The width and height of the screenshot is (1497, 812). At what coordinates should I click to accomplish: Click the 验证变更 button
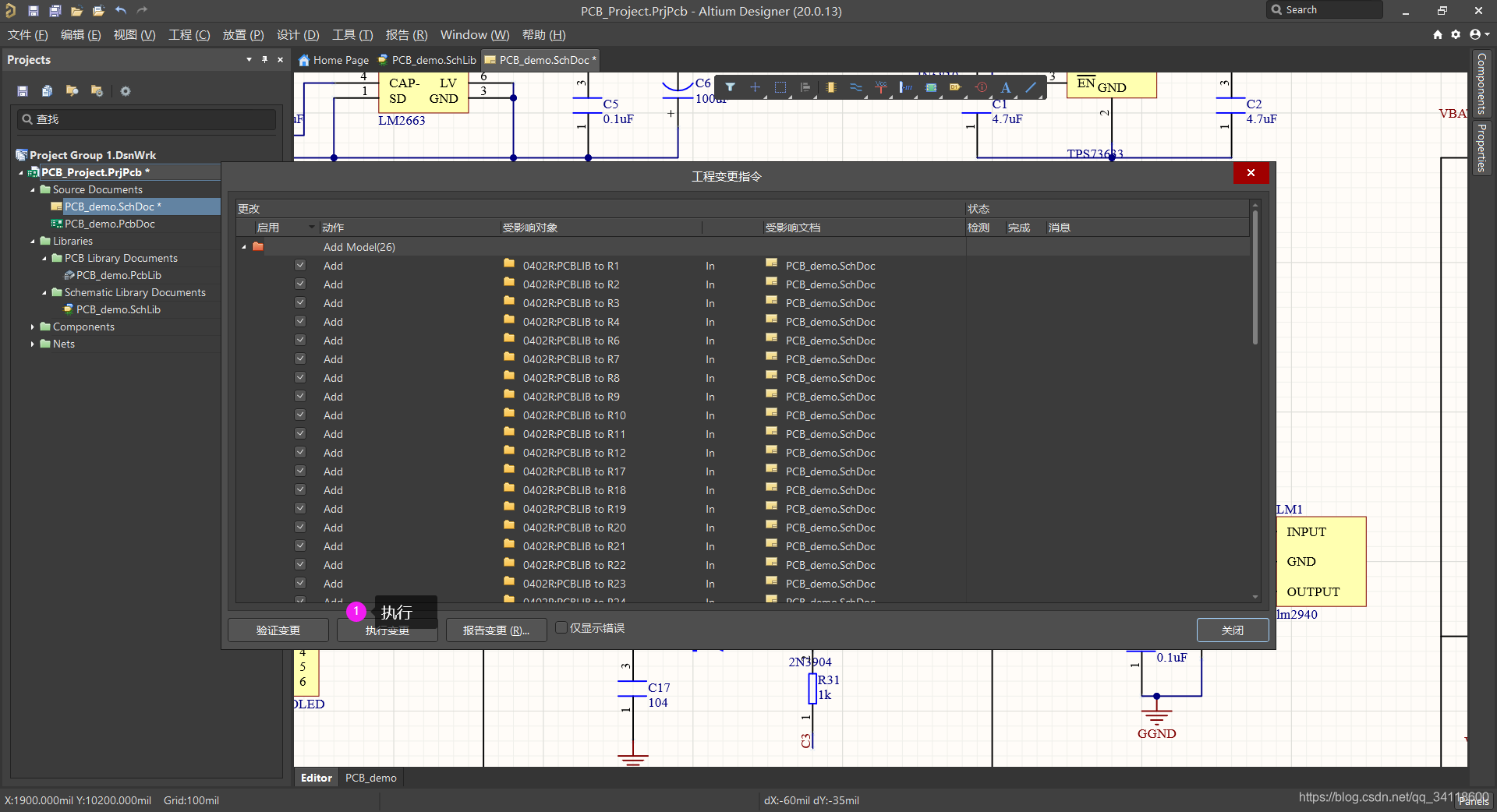point(278,630)
